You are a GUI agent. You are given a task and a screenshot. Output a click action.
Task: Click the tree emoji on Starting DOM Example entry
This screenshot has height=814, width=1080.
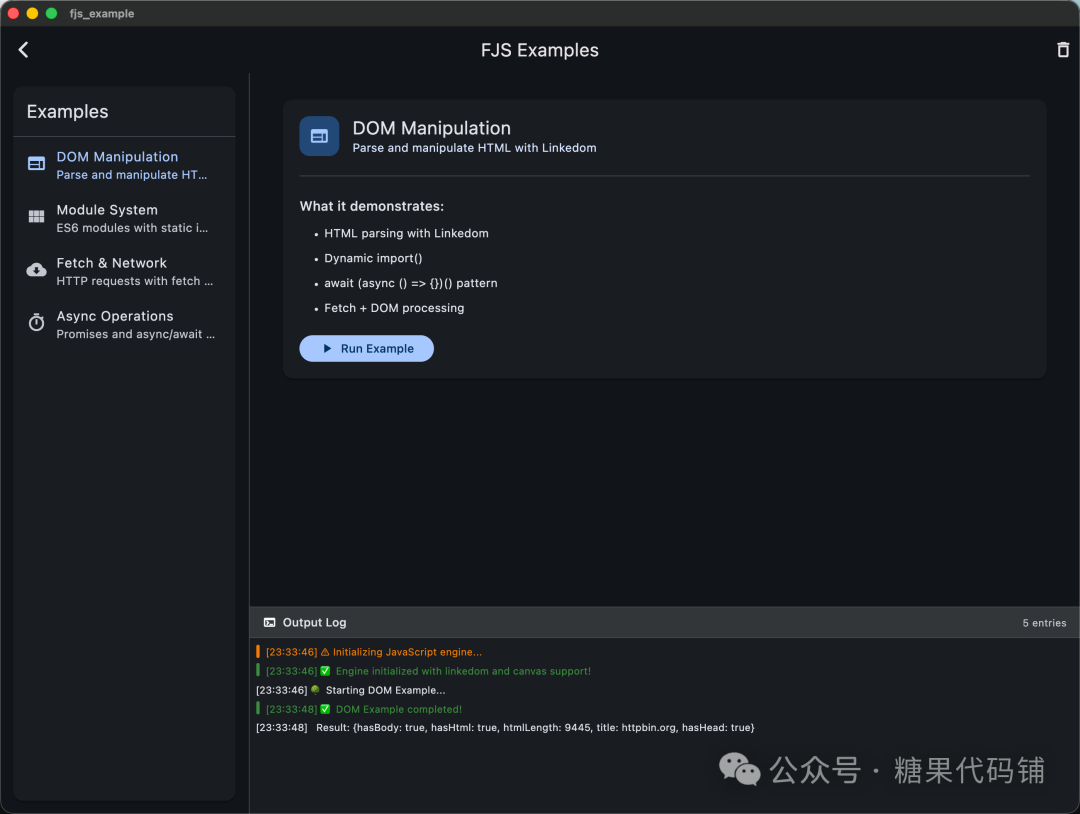pos(315,690)
